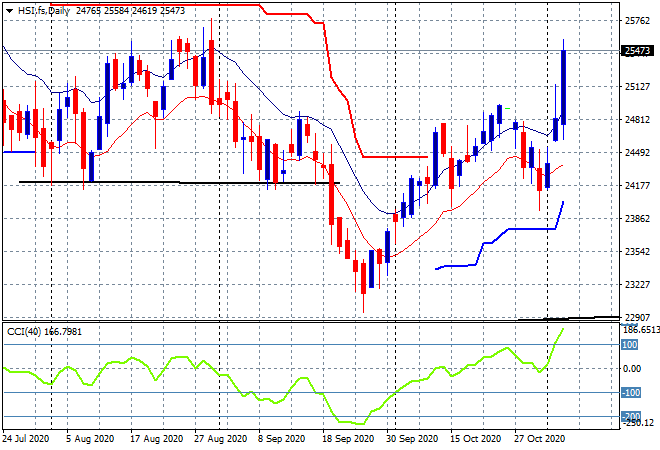
Task: Click the CCI 0.00 level label
Action: [632, 369]
